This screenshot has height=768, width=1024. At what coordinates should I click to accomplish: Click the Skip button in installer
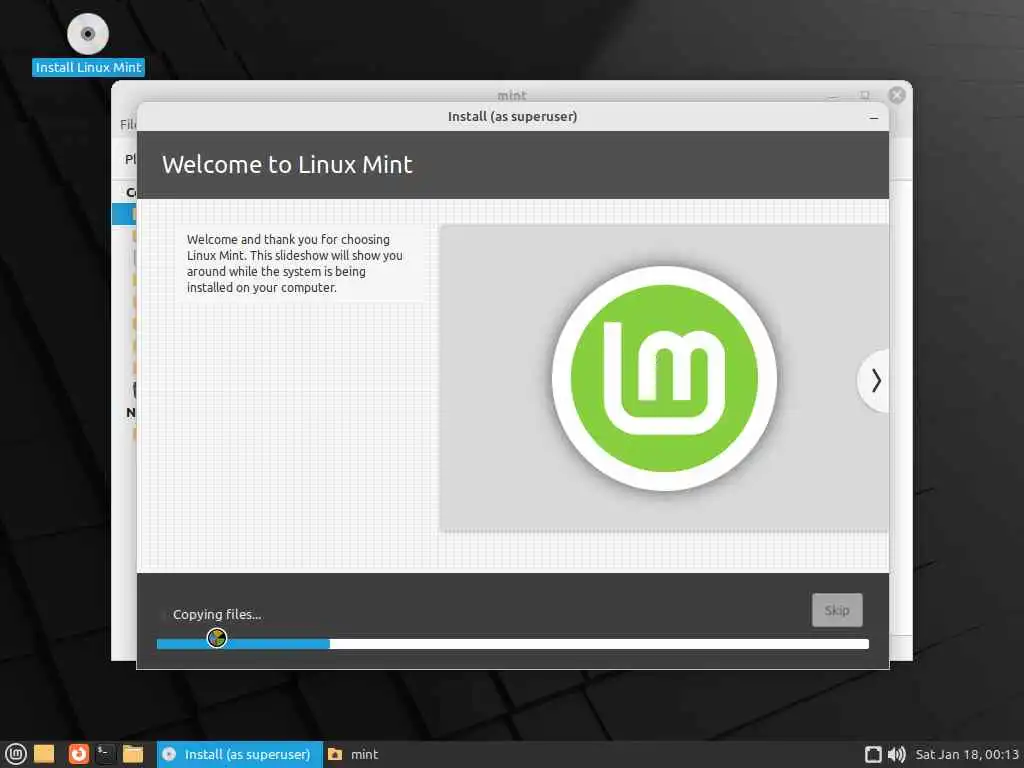[837, 610]
